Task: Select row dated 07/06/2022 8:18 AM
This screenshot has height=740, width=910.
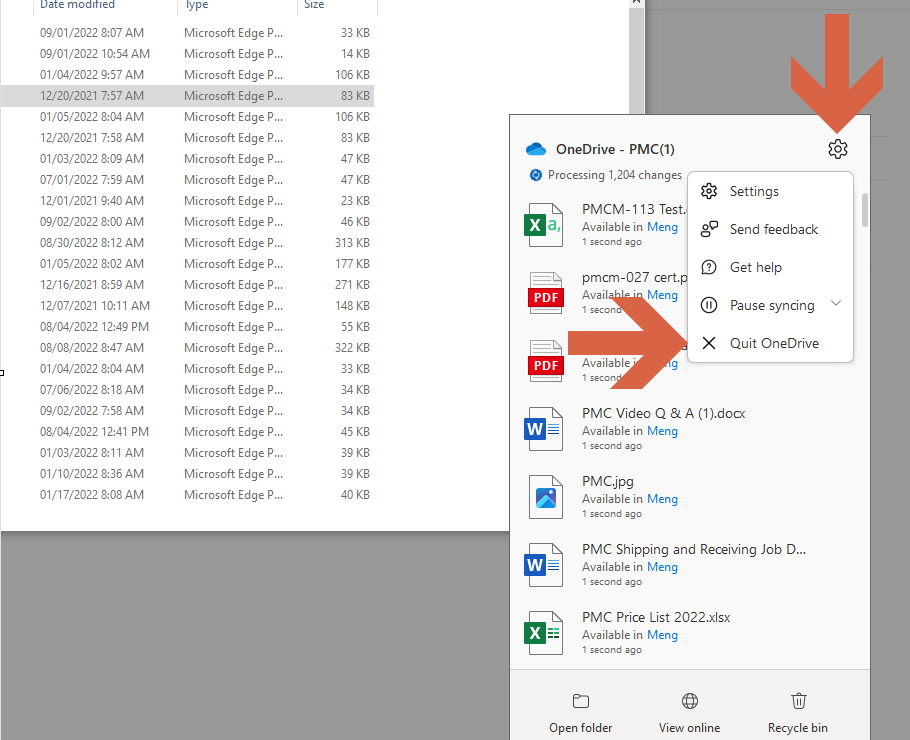Action: point(187,389)
